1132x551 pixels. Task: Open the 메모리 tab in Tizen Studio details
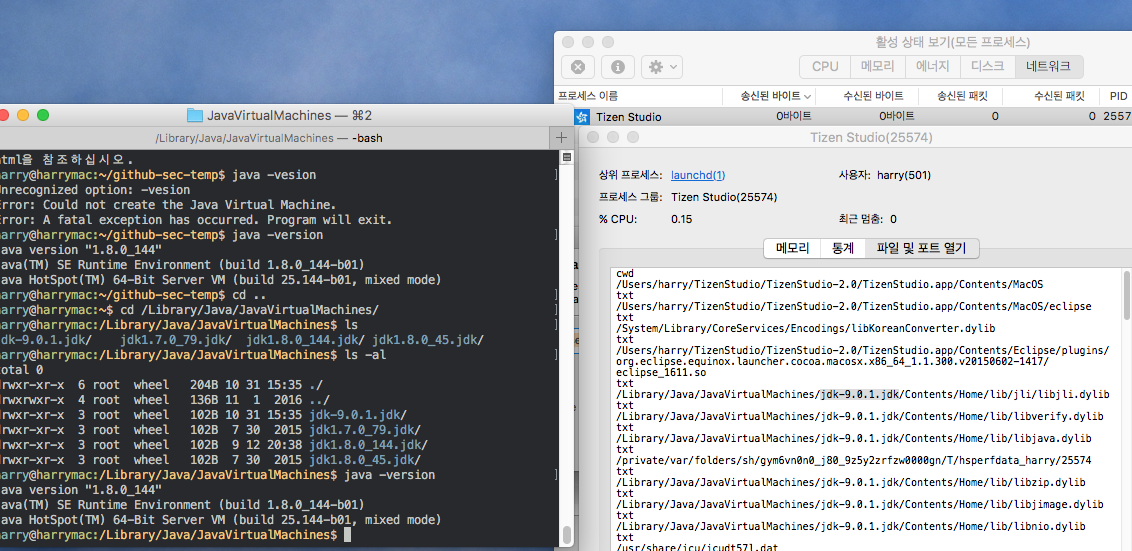coord(793,248)
